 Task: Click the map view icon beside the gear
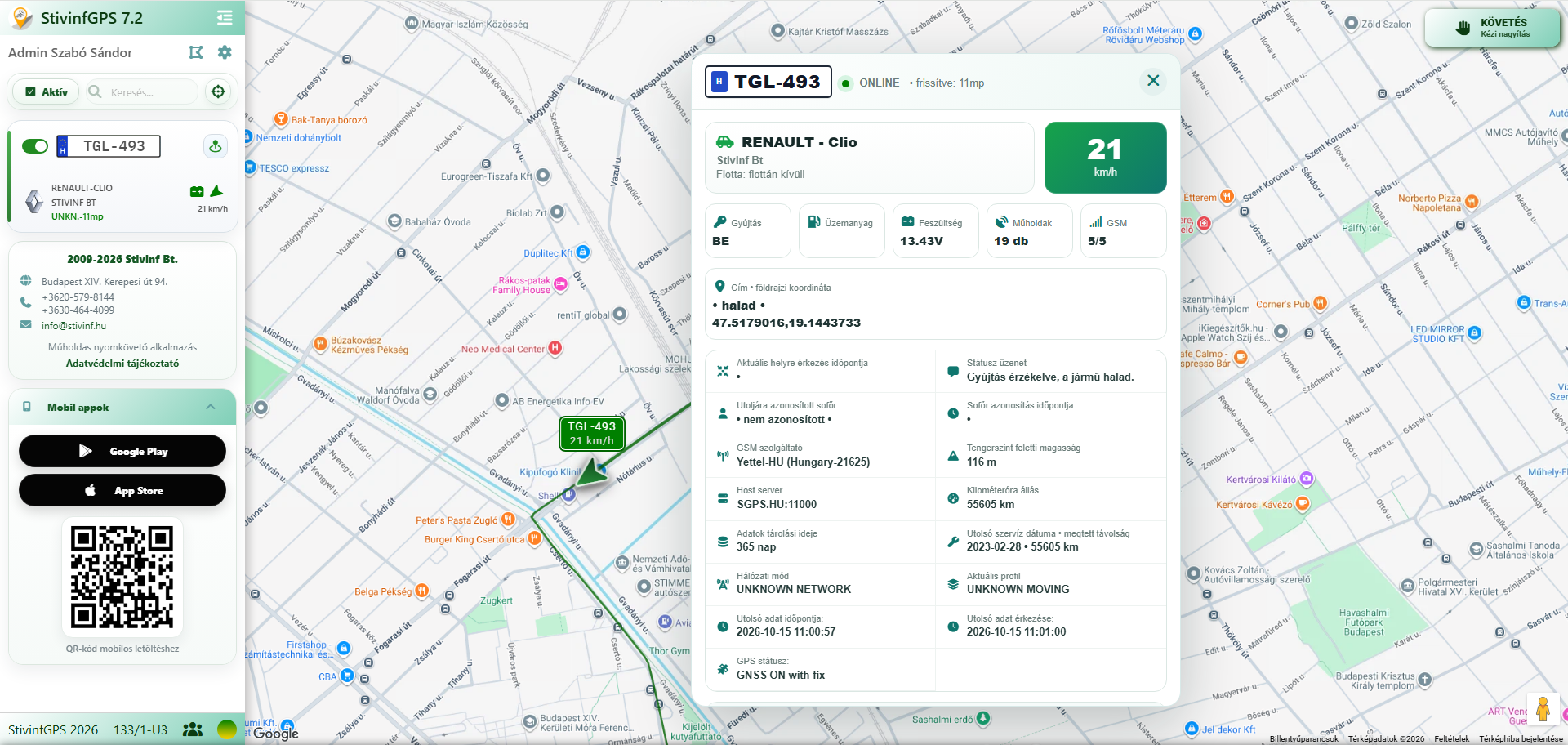[x=196, y=52]
